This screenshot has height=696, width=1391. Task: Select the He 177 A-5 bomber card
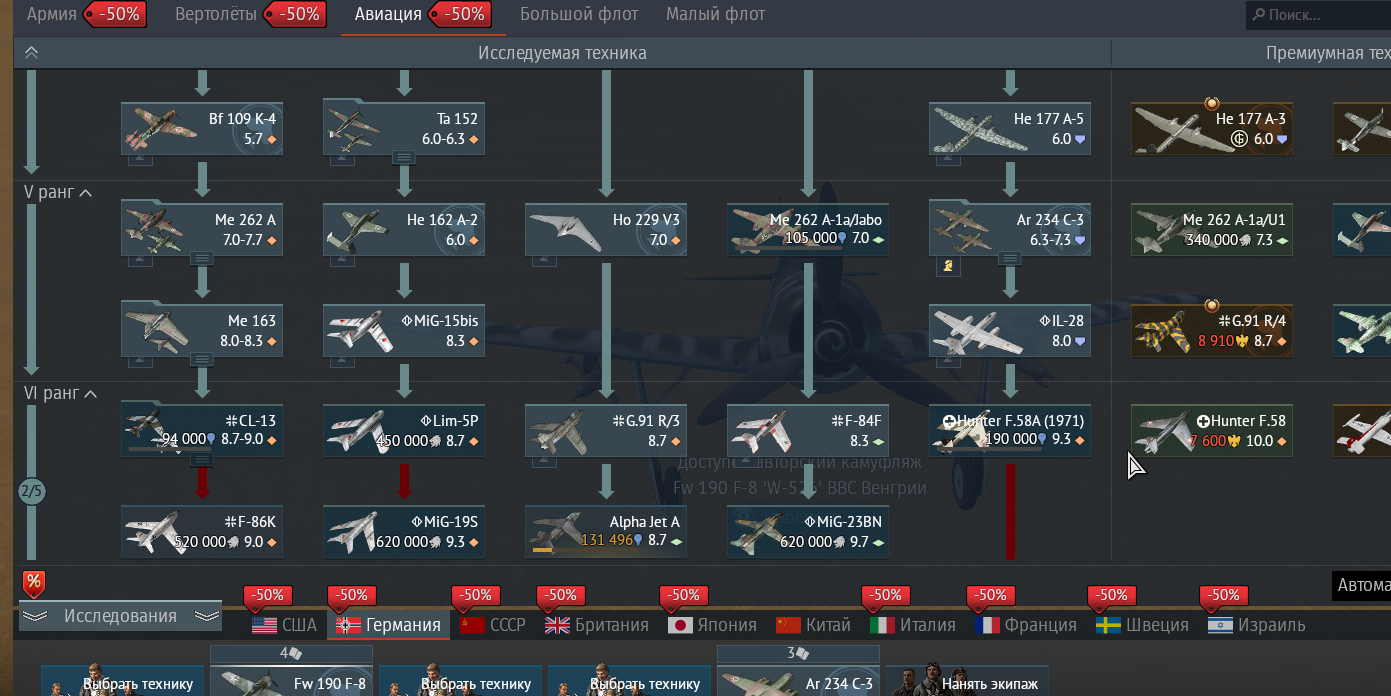click(1010, 128)
